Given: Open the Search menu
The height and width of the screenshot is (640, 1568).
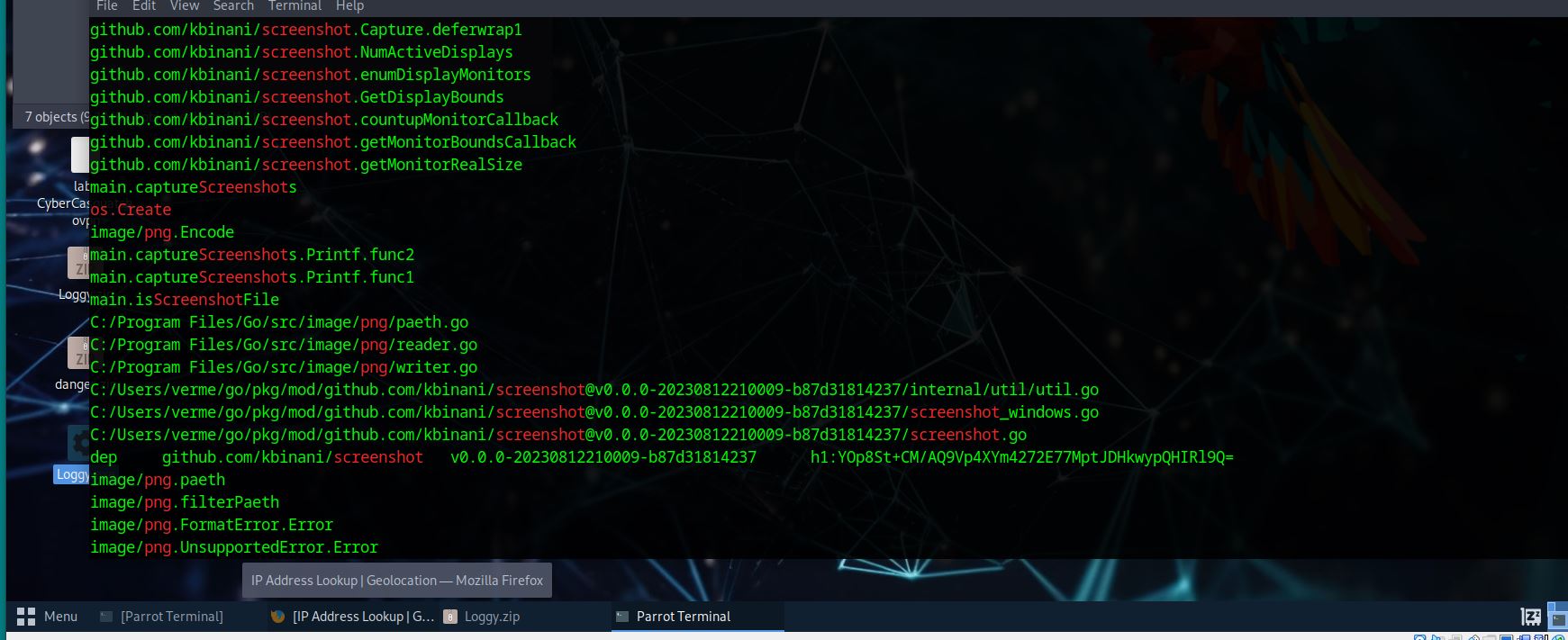Looking at the screenshot, I should (x=233, y=5).
